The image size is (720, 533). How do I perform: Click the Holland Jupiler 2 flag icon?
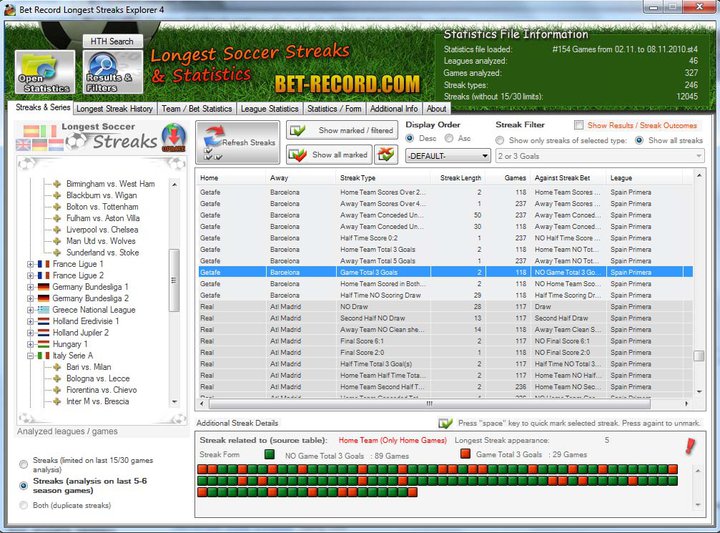pyautogui.click(x=44, y=333)
